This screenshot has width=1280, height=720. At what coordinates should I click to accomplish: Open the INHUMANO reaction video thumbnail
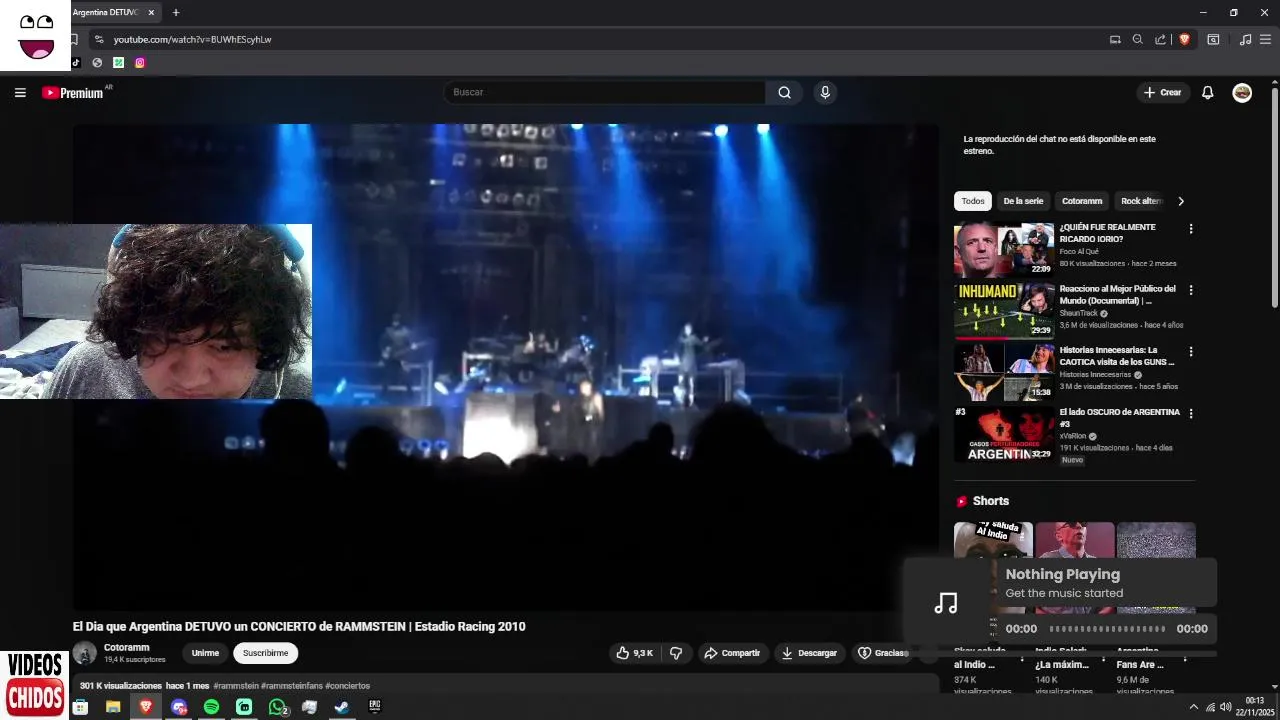click(1004, 311)
